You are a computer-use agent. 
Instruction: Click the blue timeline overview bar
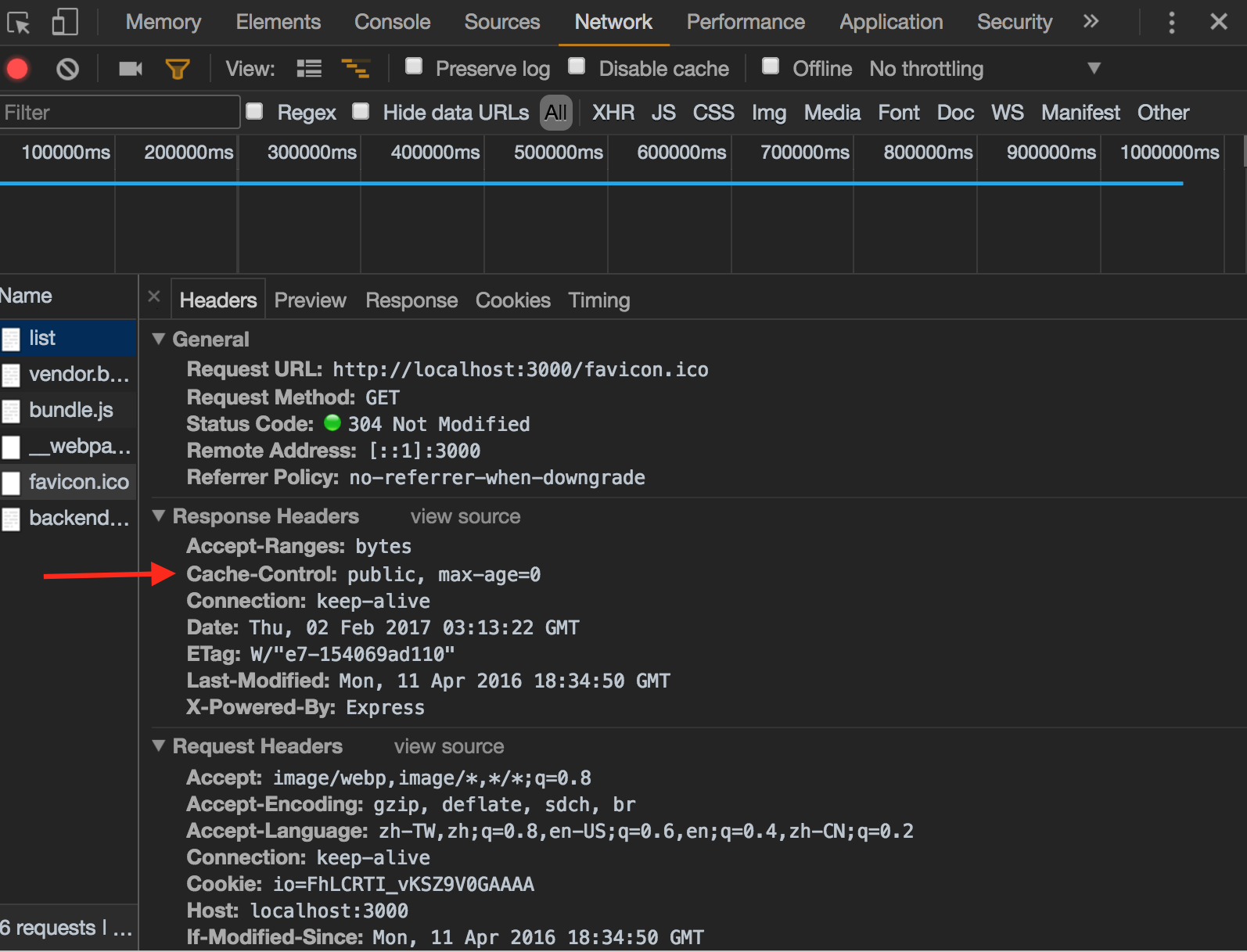click(591, 183)
